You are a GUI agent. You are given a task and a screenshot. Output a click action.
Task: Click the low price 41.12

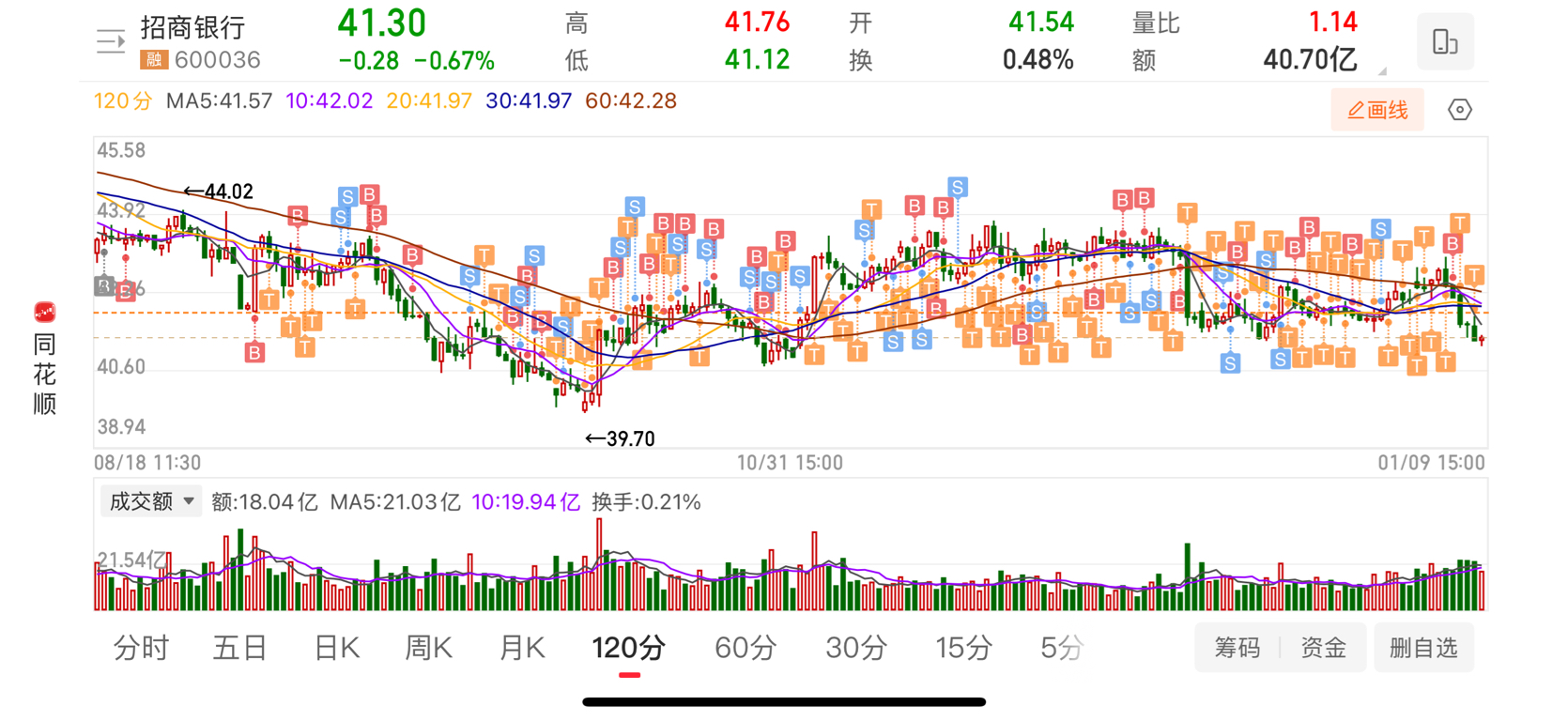[x=757, y=60]
